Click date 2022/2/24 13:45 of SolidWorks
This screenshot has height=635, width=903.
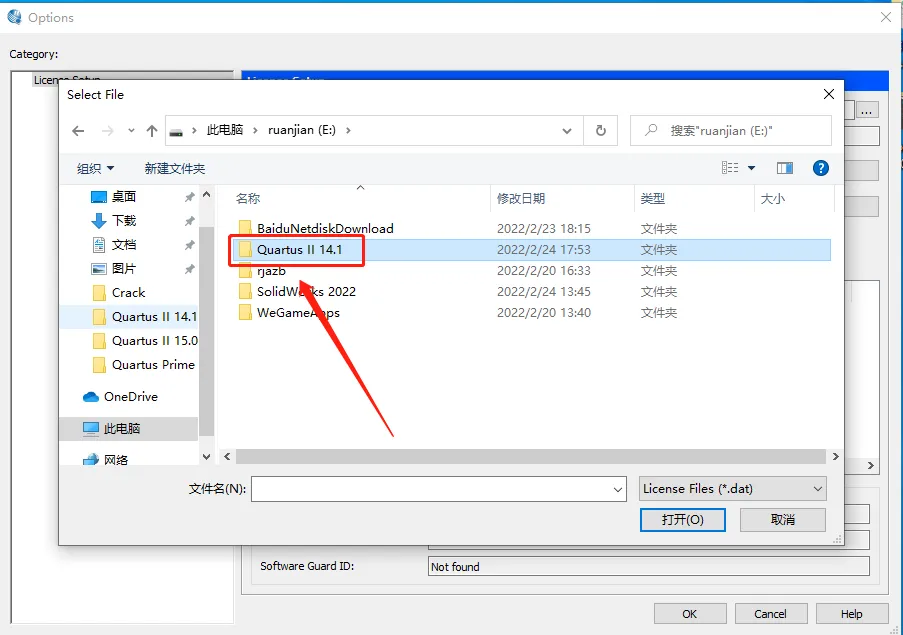coord(544,292)
